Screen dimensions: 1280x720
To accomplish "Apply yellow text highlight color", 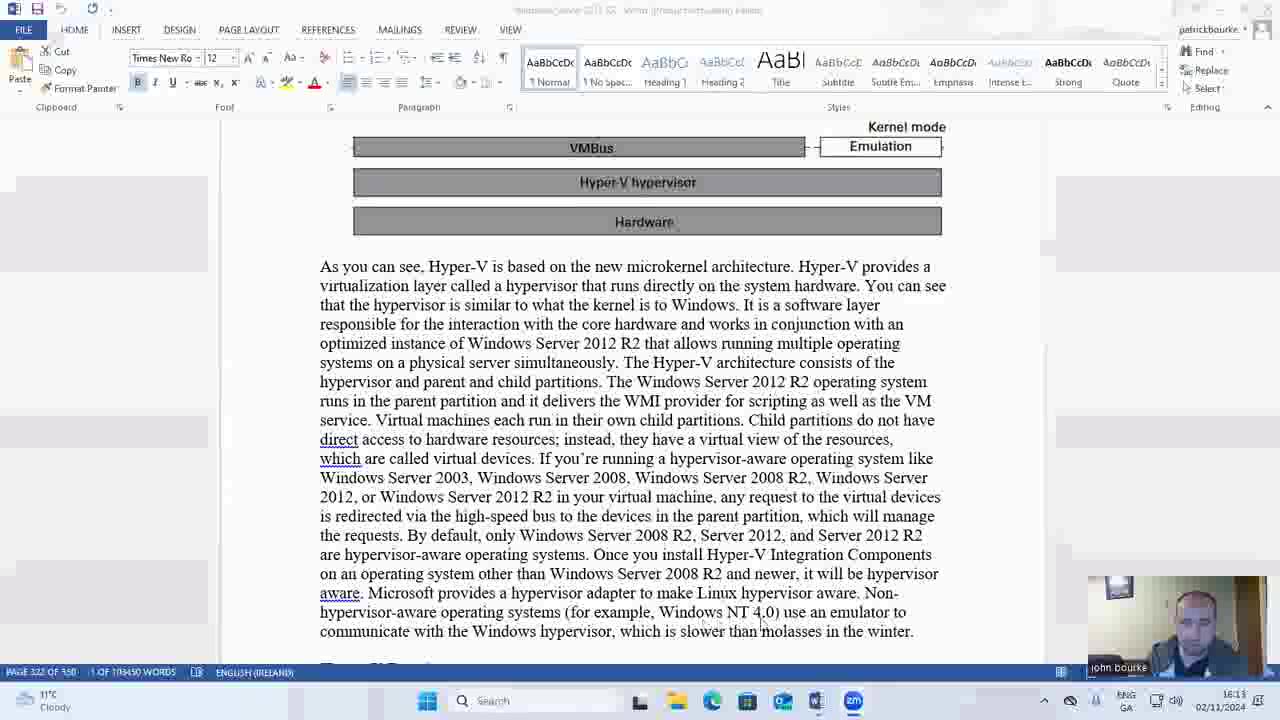I will [x=286, y=82].
